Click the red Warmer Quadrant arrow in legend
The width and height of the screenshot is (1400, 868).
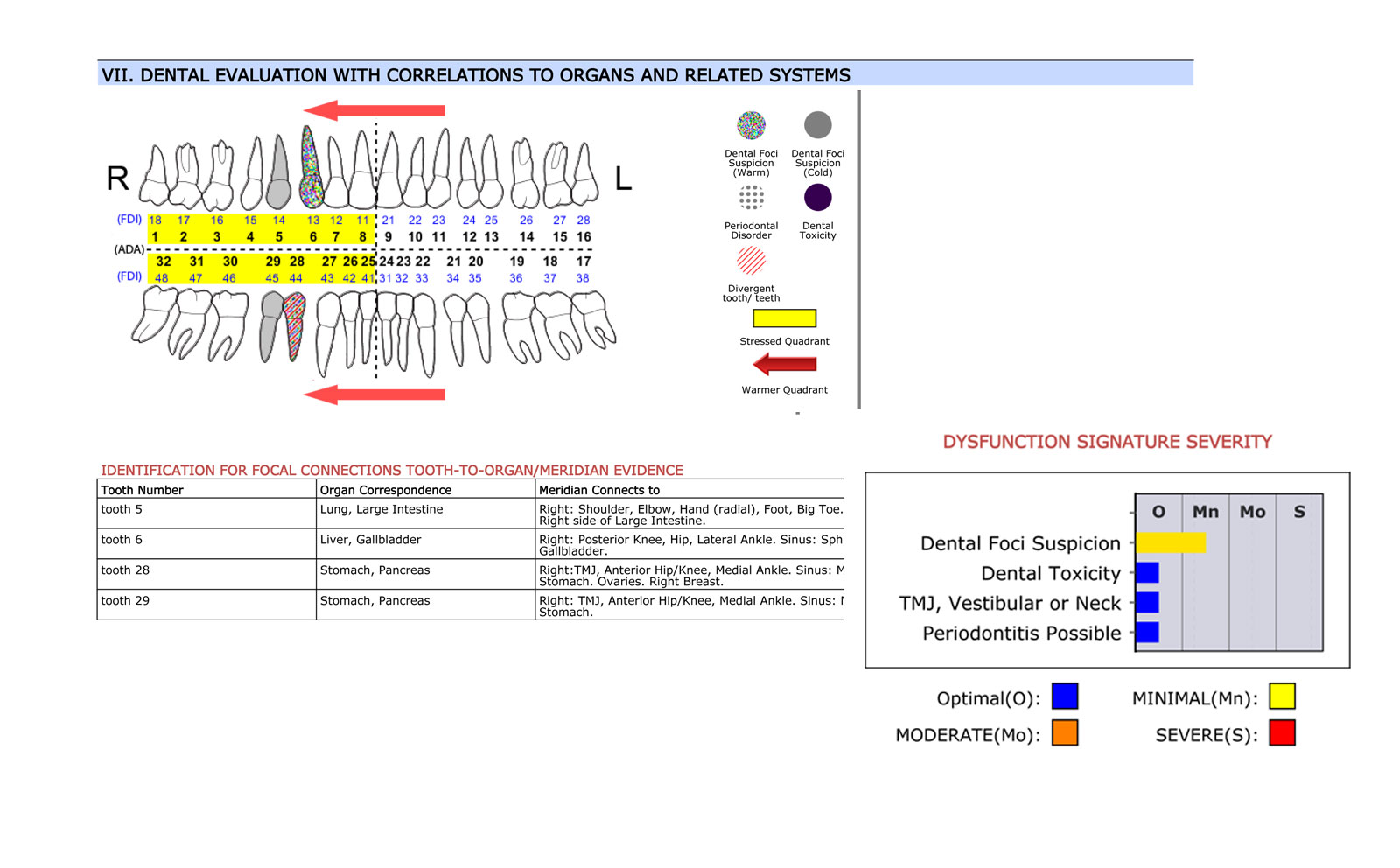pos(784,364)
